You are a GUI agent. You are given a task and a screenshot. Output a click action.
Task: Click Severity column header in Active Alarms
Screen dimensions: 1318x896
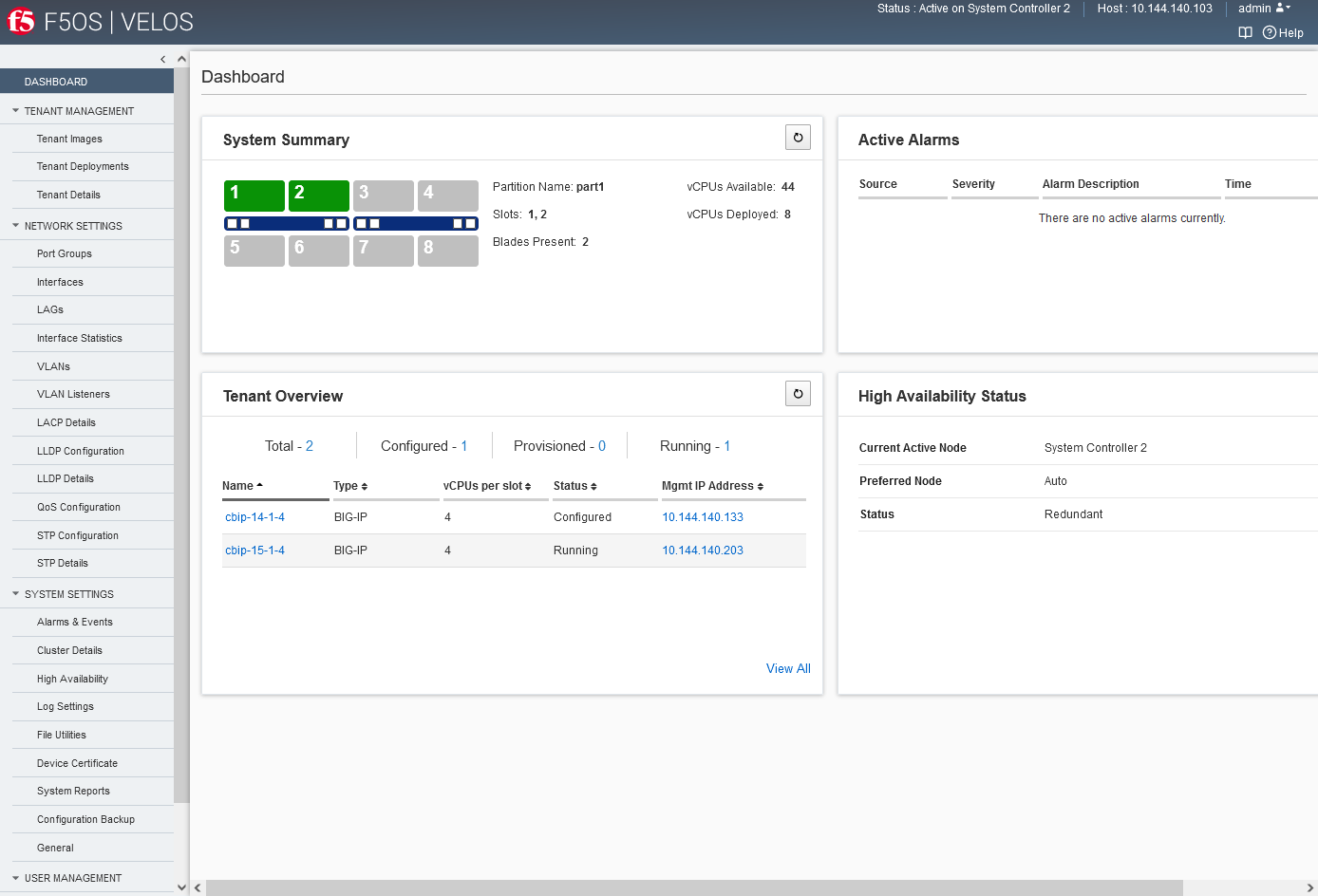pos(973,184)
